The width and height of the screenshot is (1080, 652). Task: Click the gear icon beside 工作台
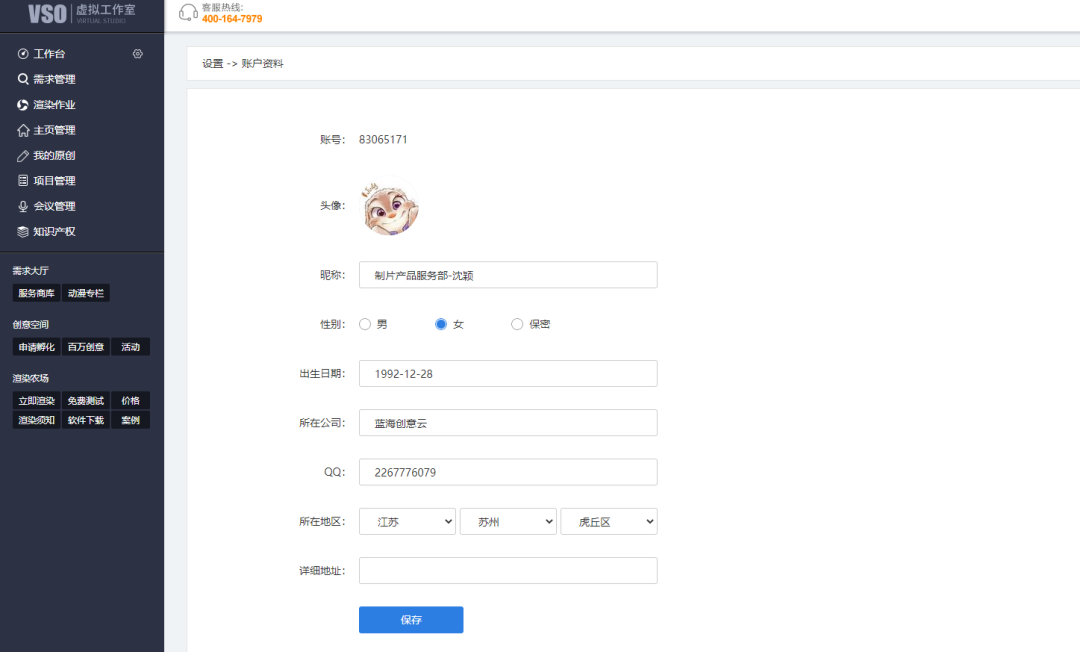(138, 54)
